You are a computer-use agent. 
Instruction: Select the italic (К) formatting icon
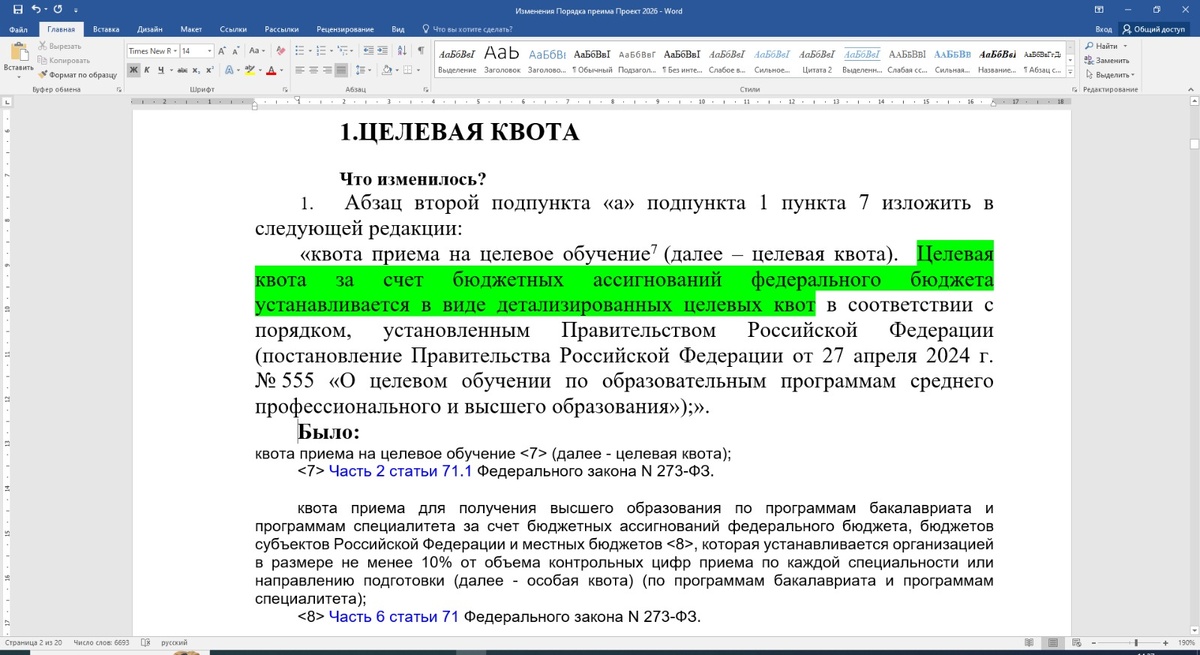pyautogui.click(x=147, y=70)
